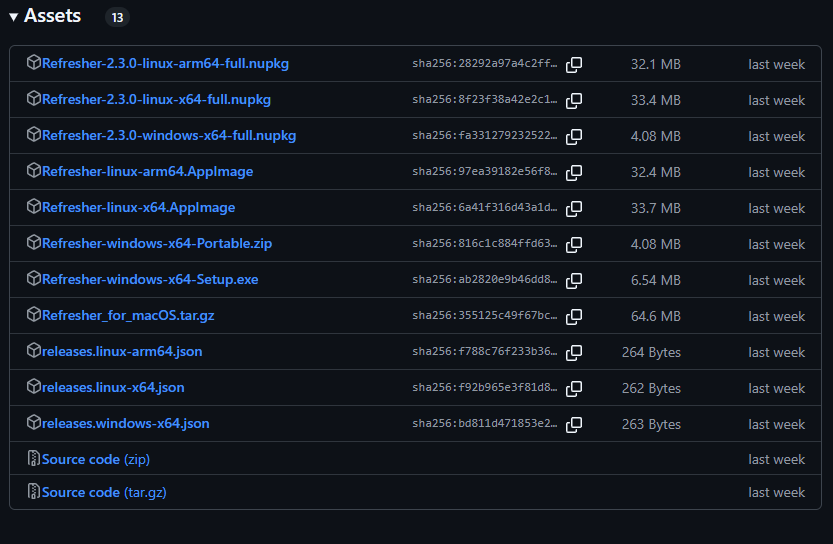Copy SHA256 of Refresher_for_macOS.tar.gz

pyautogui.click(x=574, y=316)
